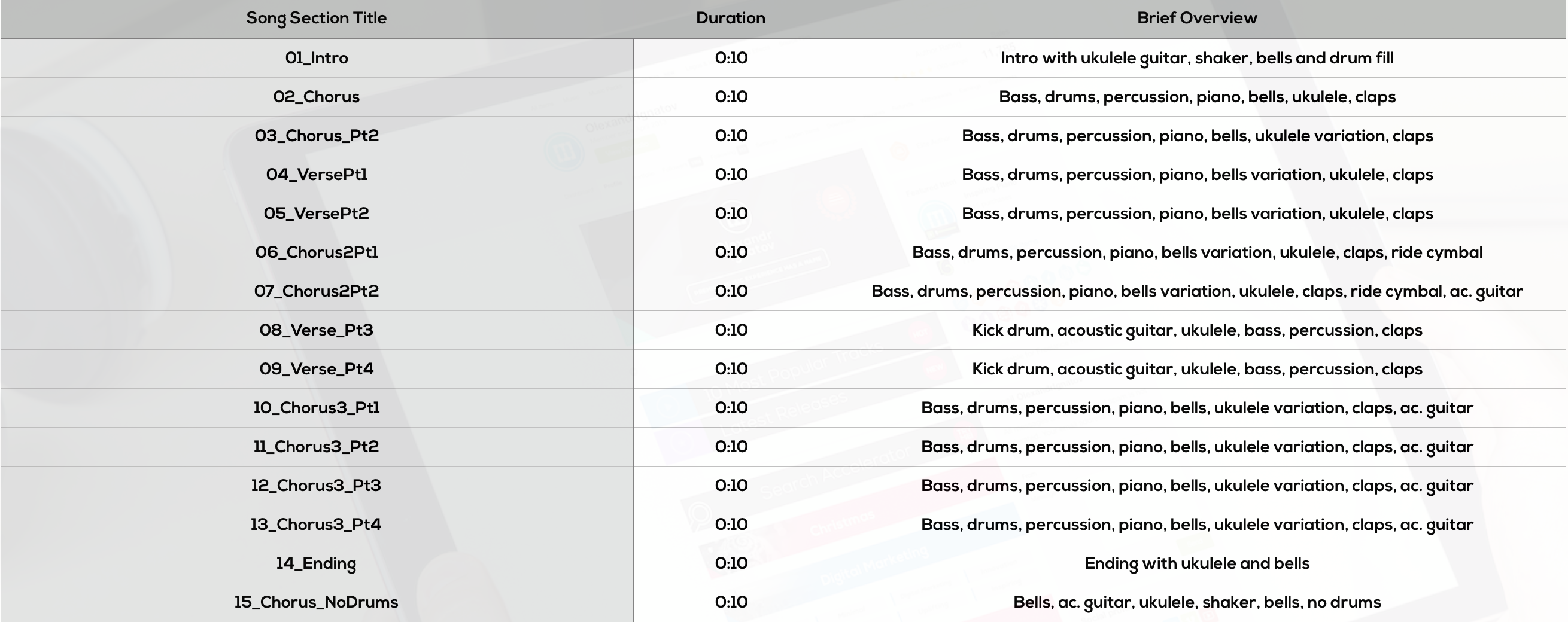Viewport: 1568px width, 622px height.
Task: Click the overview text for 15_Chorus_NoDrums
Action: click(1197, 603)
